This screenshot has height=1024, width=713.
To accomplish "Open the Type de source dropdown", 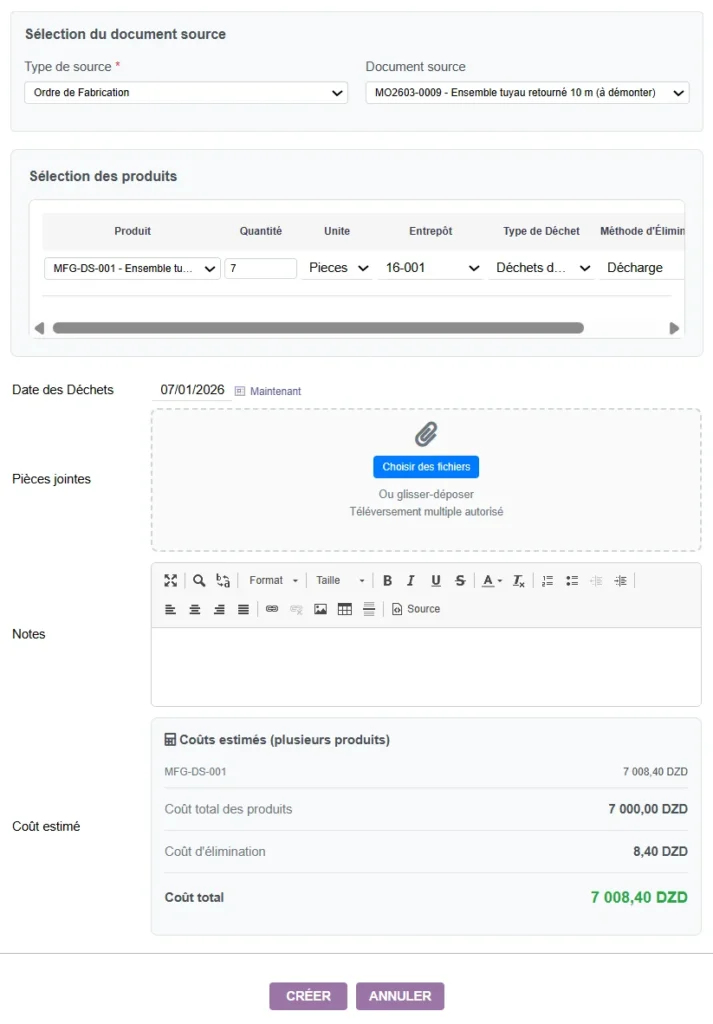I will tap(185, 92).
